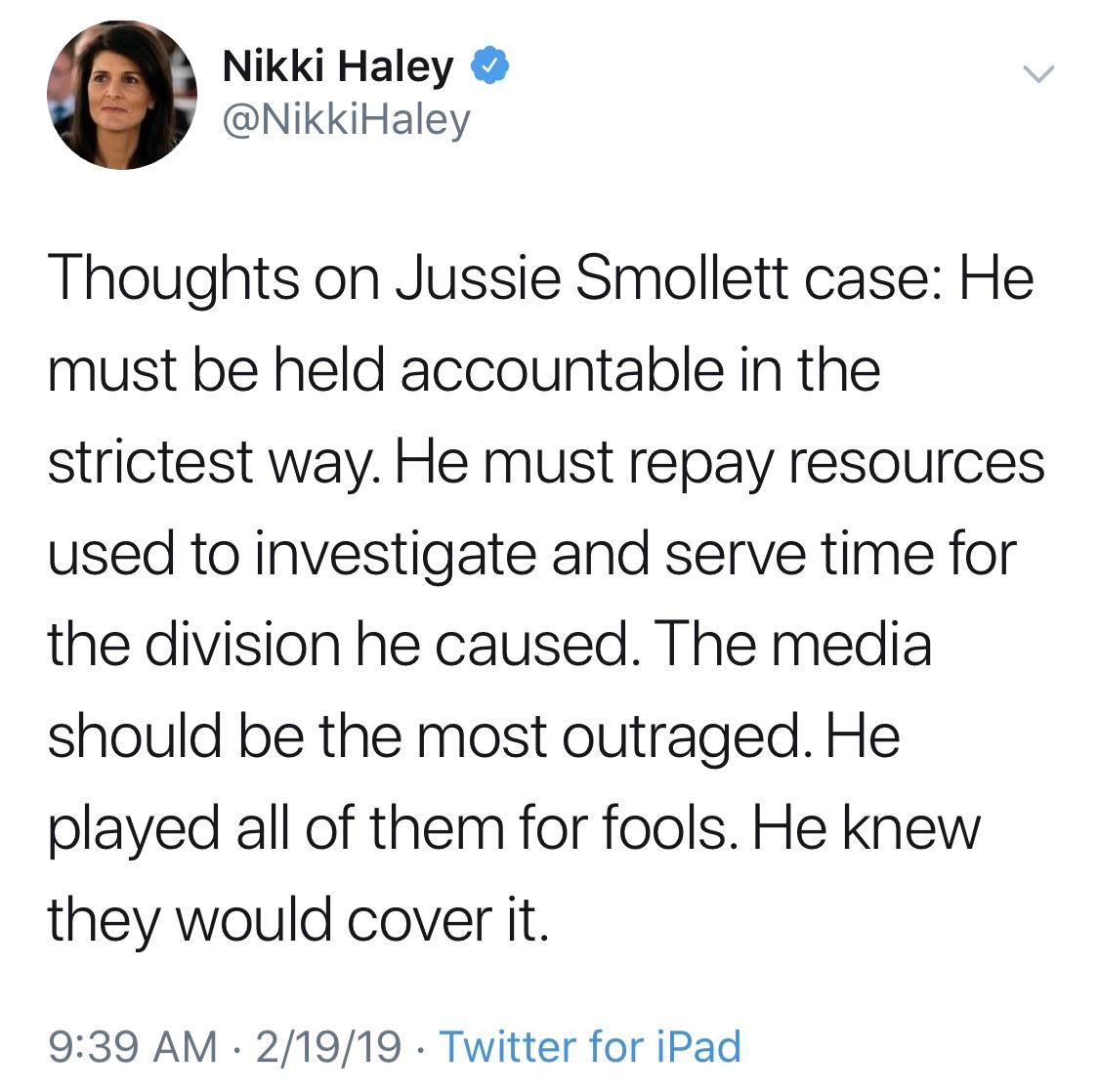1099x1092 pixels.
Task: Expand the tweet options chevron arrow
Action: 1038,73
